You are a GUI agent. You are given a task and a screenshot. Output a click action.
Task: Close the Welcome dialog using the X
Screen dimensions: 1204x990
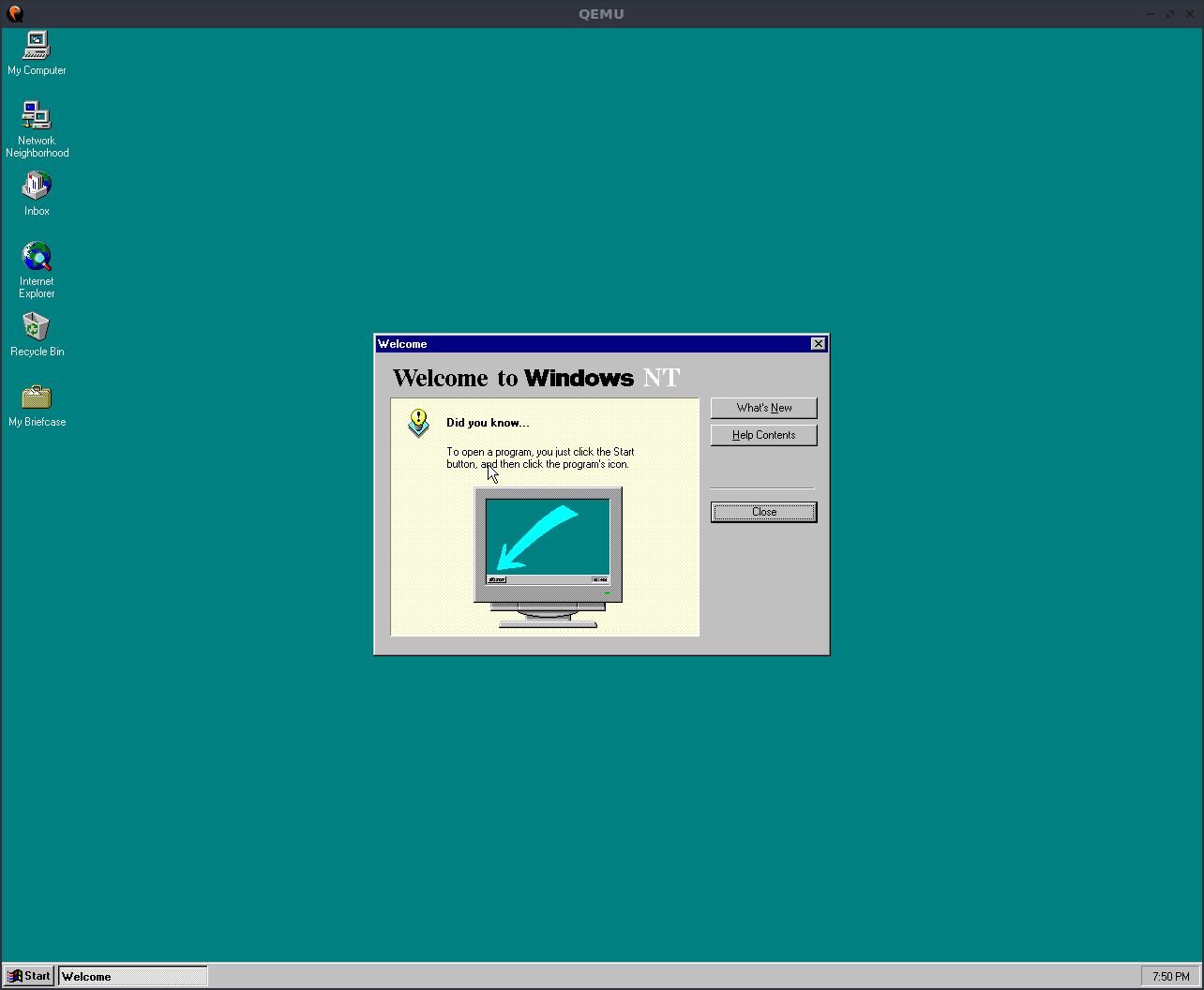[819, 344]
